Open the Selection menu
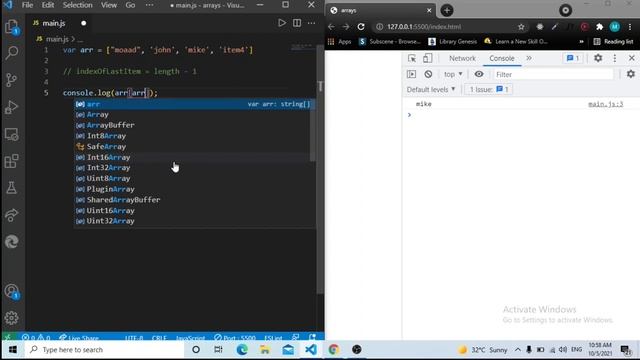 pyautogui.click(x=78, y=5)
